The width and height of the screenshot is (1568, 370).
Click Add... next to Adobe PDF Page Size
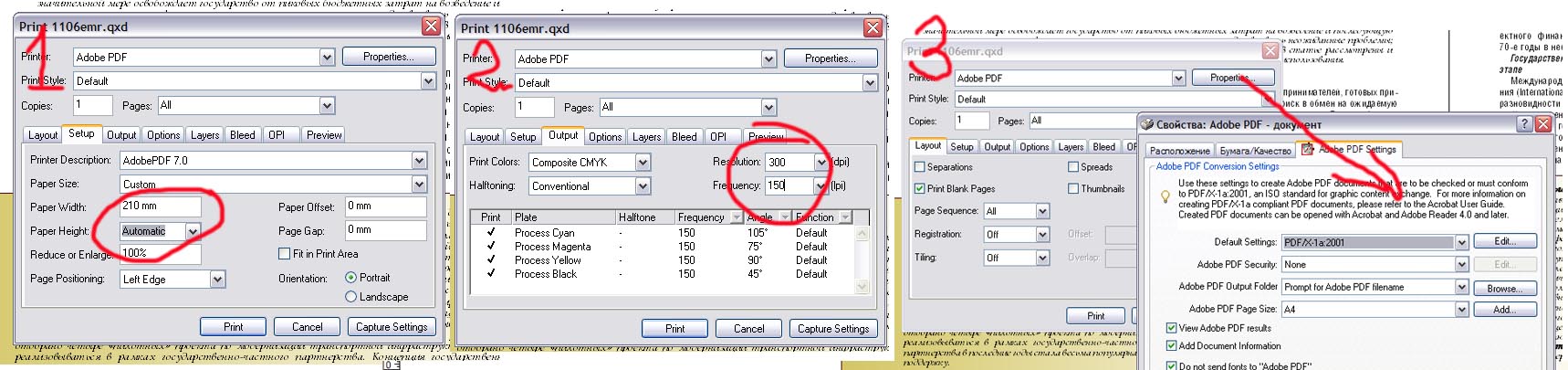[1505, 310]
